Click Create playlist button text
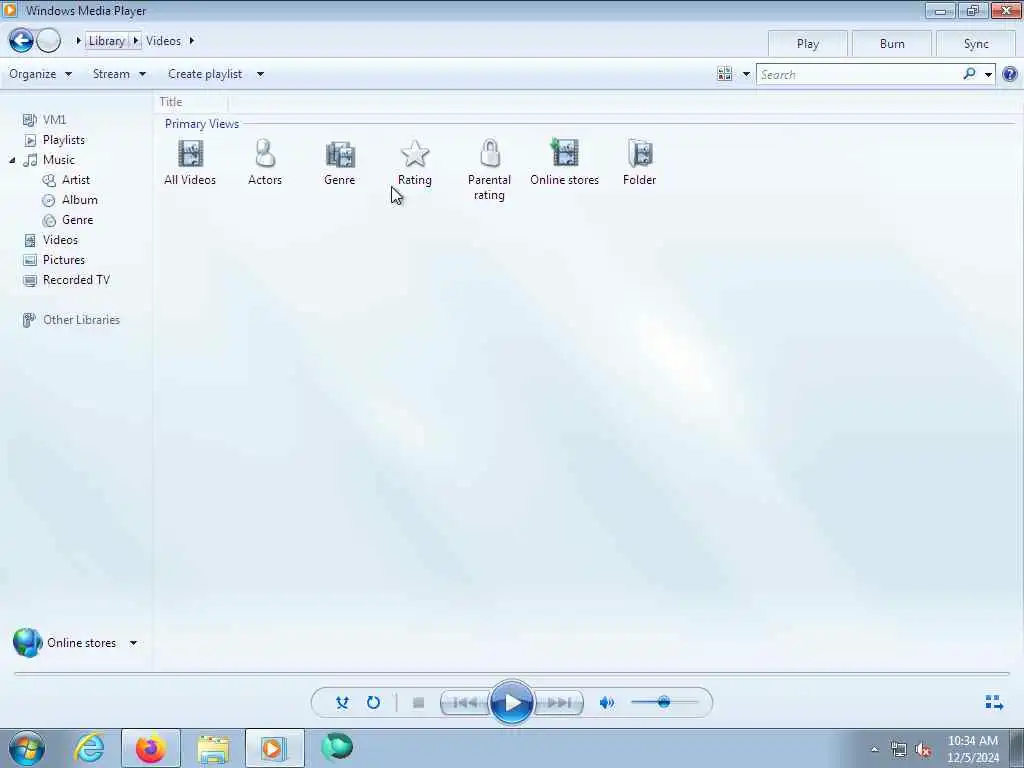Screen dimensions: 1024x768 (205, 74)
